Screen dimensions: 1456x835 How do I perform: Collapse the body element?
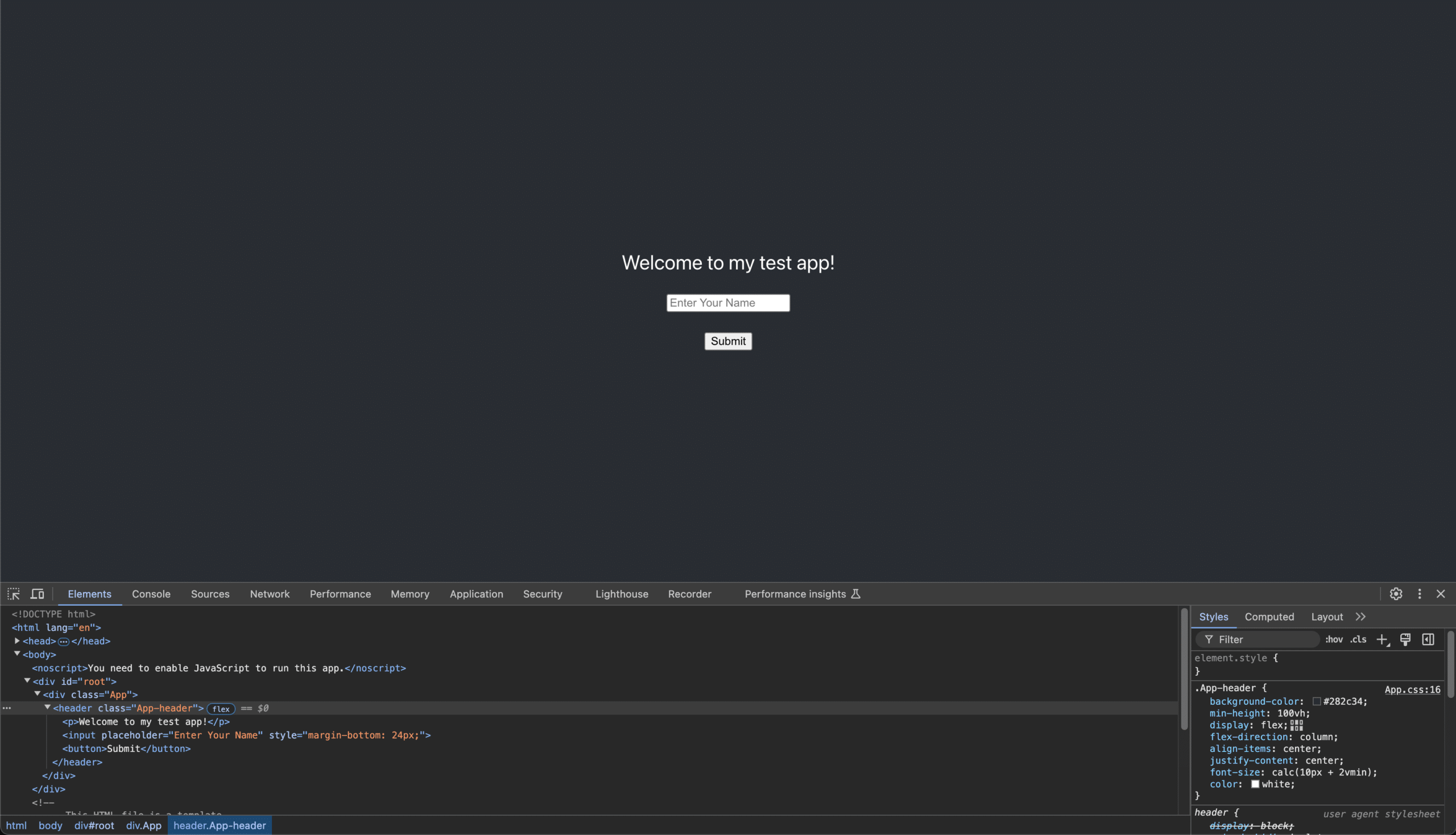tap(16, 654)
